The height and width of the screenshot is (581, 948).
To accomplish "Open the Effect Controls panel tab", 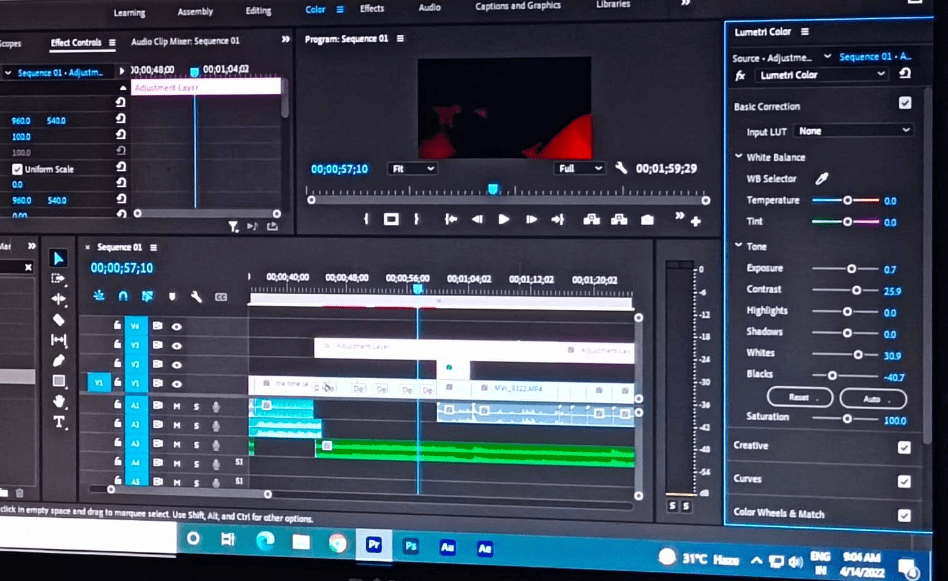I will (77, 43).
